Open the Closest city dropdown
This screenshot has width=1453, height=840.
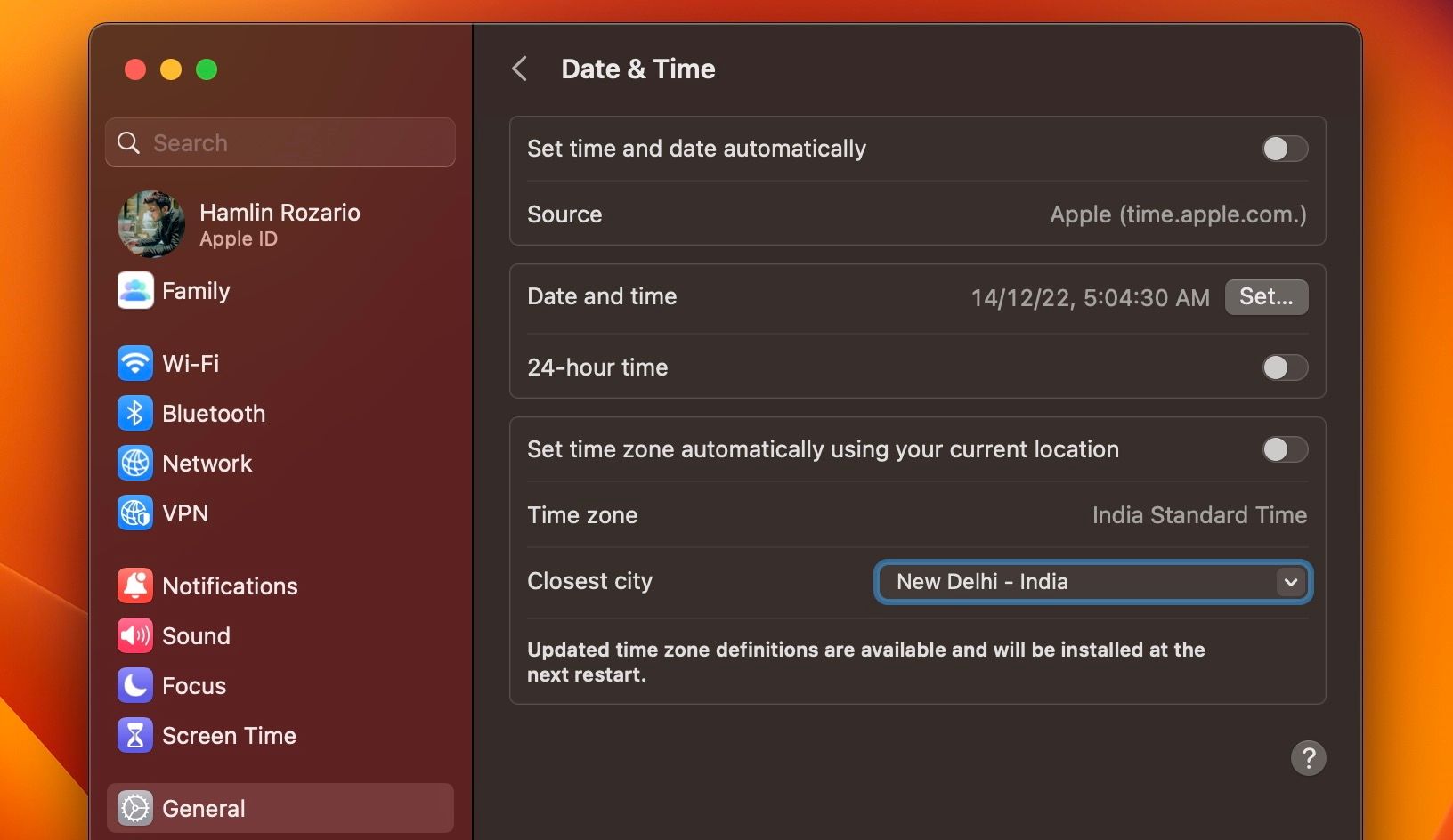tap(1290, 582)
